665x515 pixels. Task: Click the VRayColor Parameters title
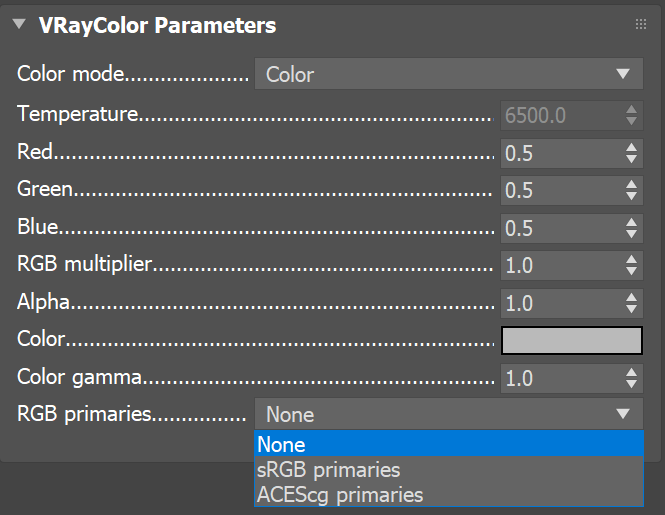157,25
